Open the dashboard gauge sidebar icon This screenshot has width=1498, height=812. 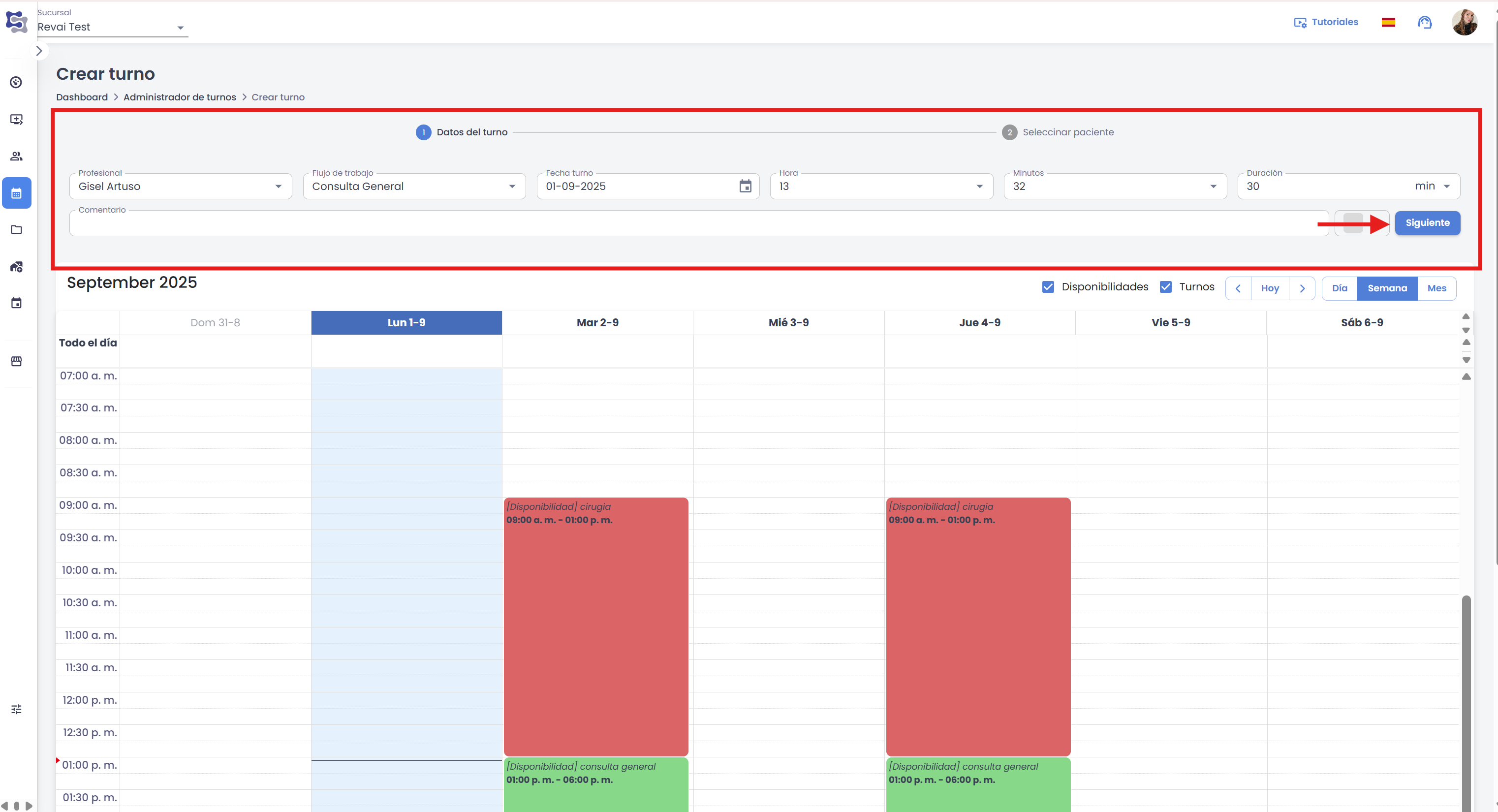[16, 83]
